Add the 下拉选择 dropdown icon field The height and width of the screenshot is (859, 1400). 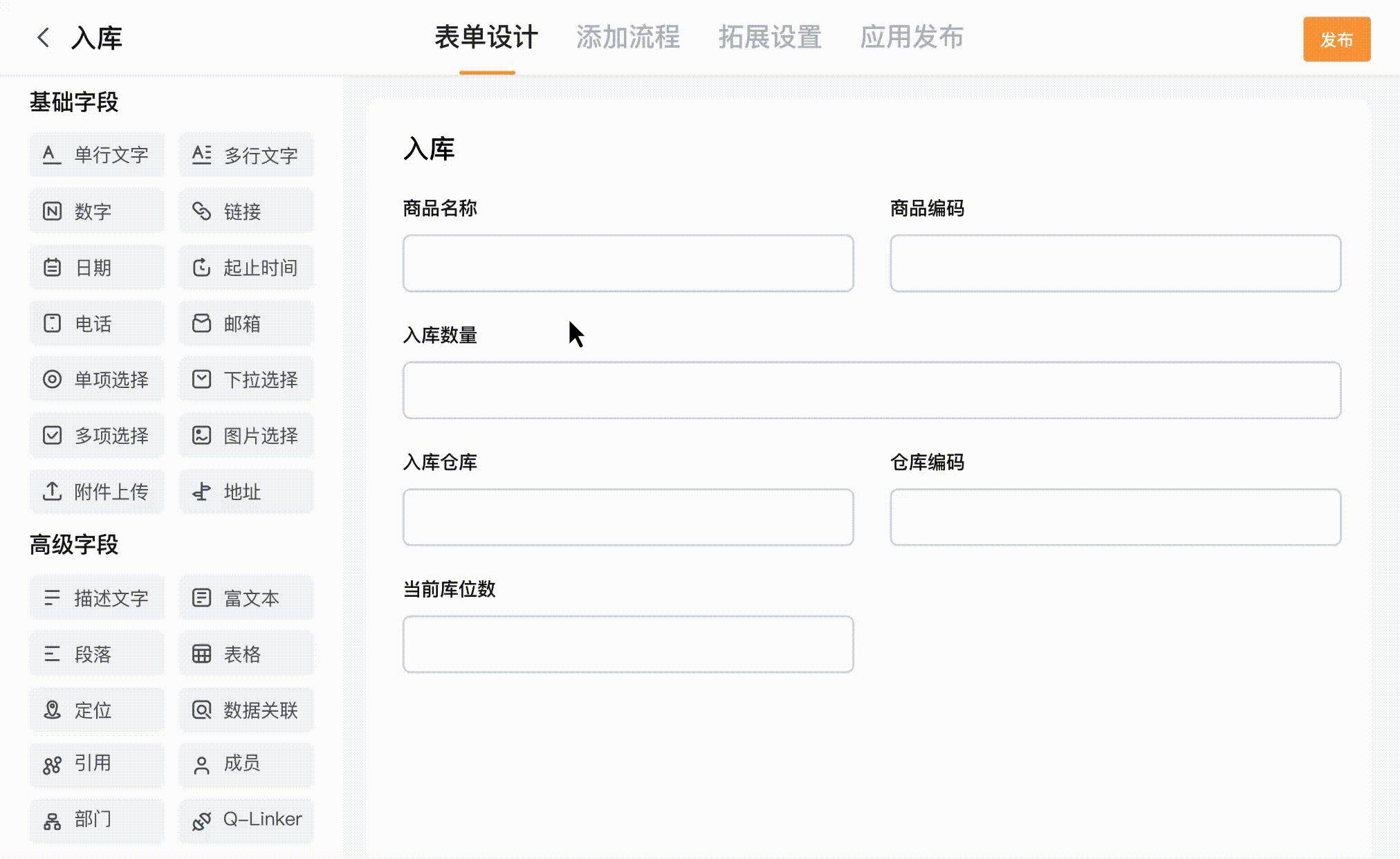(201, 379)
